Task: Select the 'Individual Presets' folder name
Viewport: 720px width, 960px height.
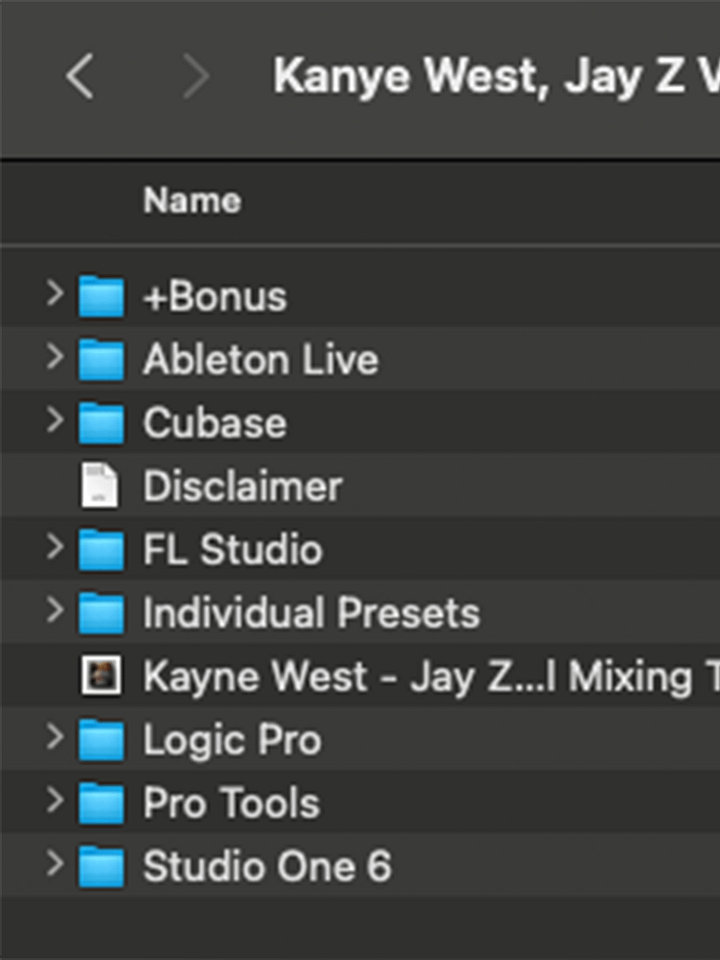Action: (x=311, y=613)
